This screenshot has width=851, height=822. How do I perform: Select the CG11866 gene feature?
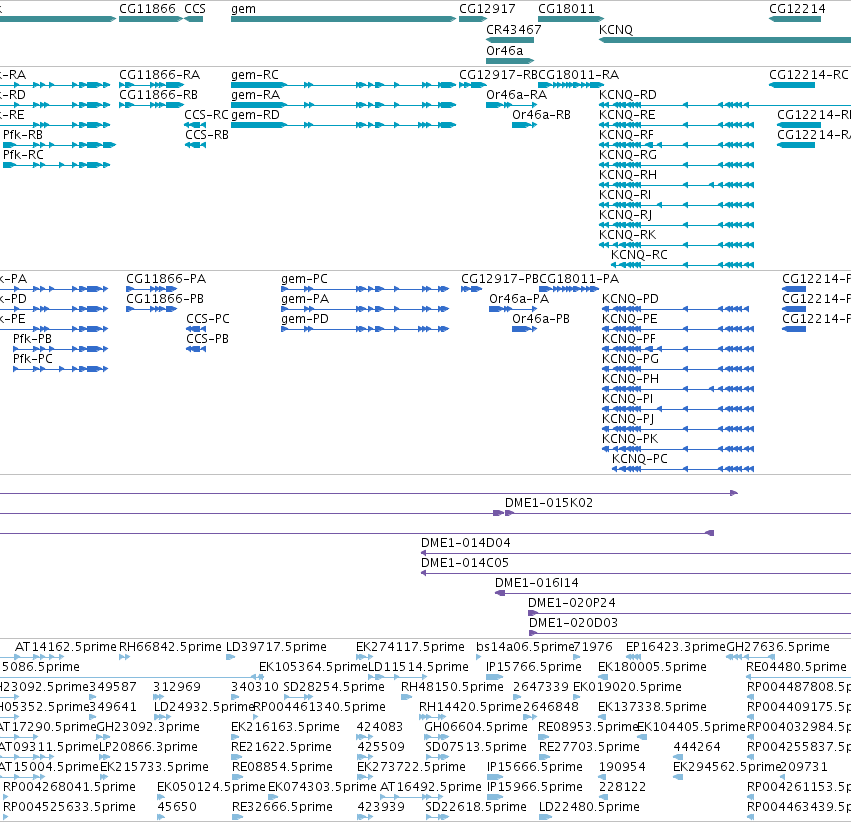[x=151, y=19]
